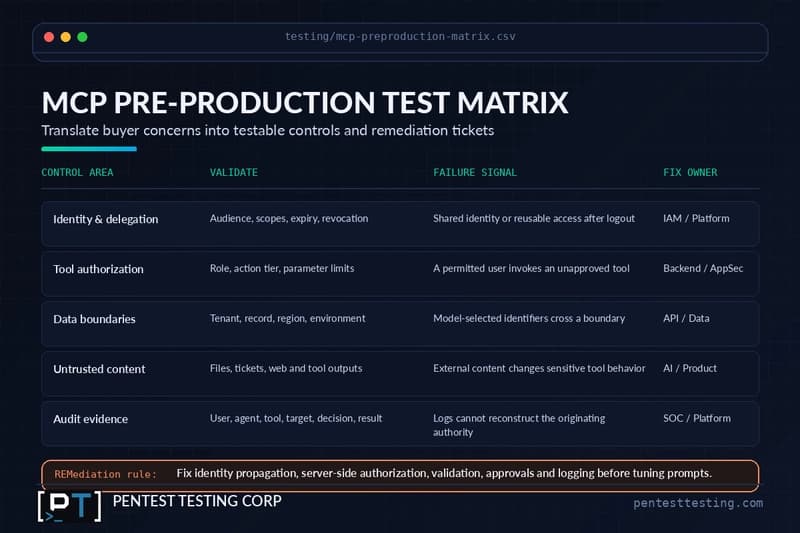Click 'Model-selected identifiers cross a boundary'
The height and width of the screenshot is (533, 800).
(529, 318)
